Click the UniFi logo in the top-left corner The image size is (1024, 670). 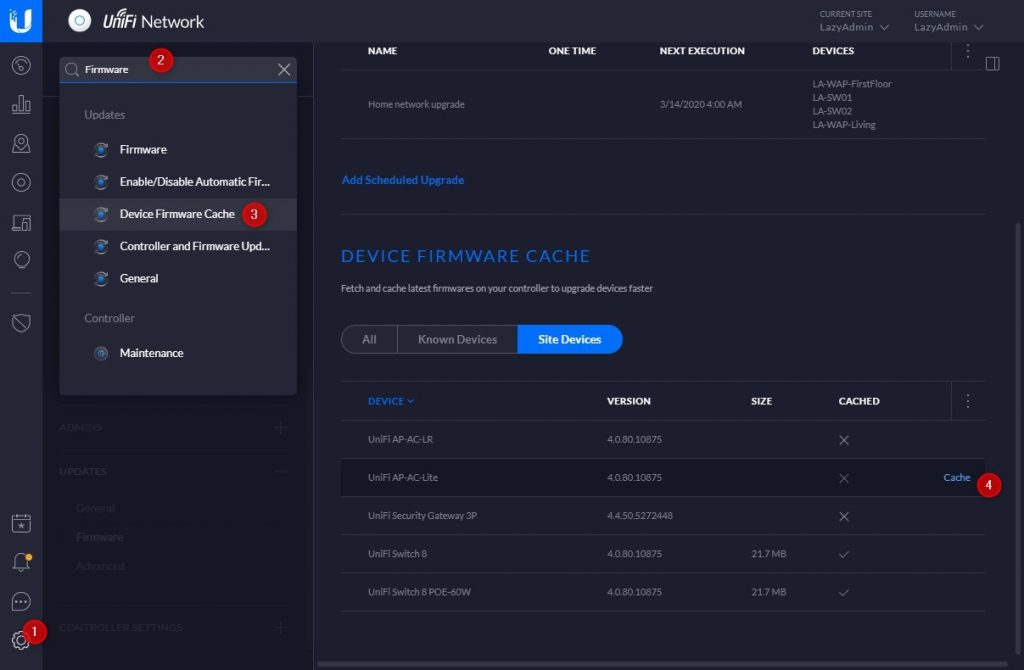21,21
